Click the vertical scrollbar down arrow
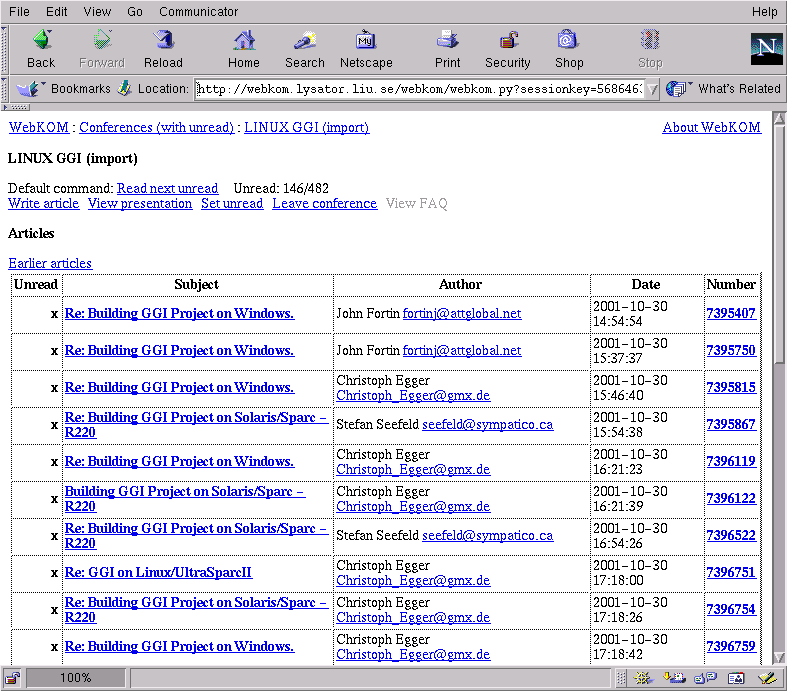The width and height of the screenshot is (787, 691). pos(779,657)
